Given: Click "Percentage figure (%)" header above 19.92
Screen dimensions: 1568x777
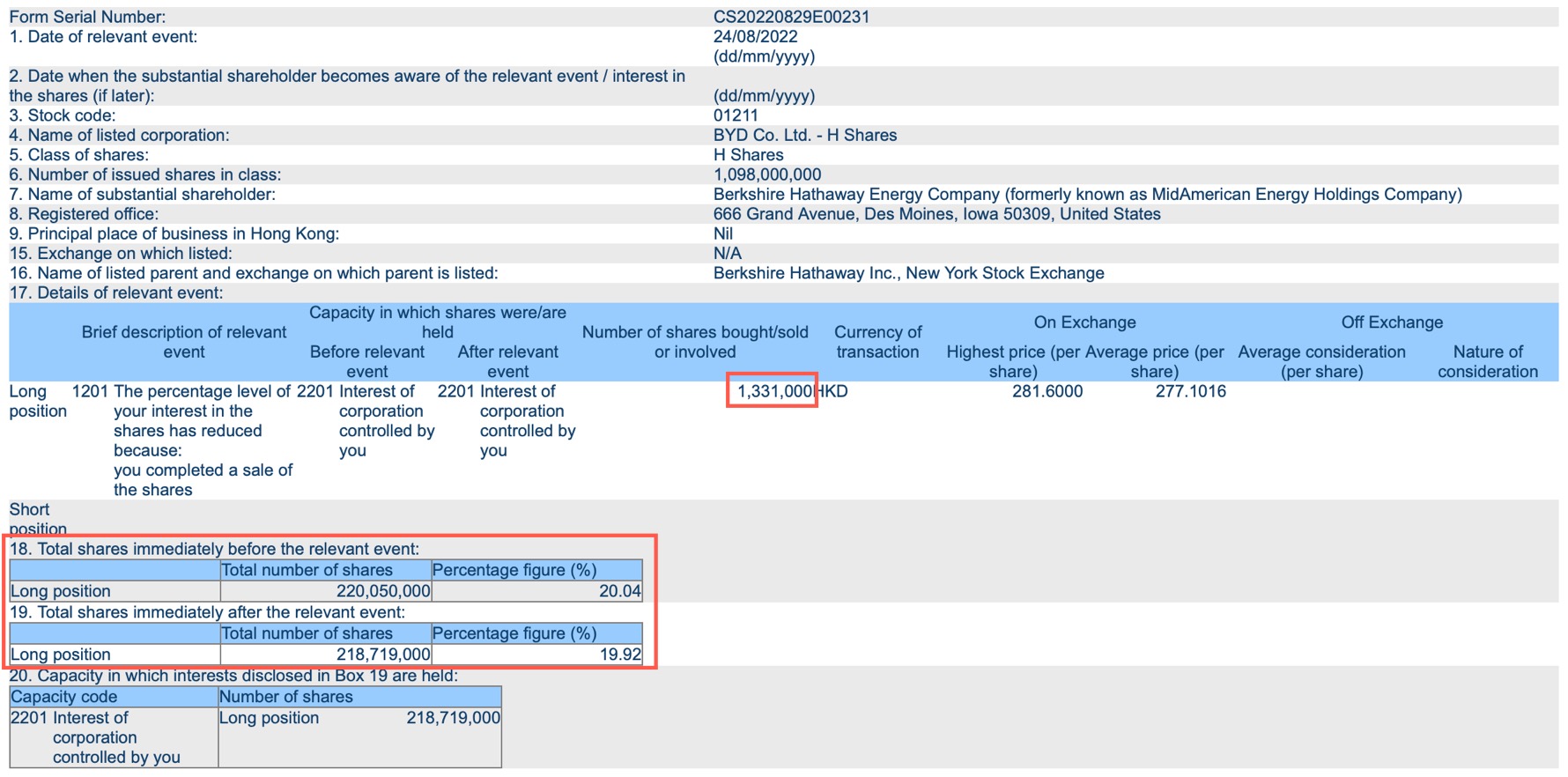Looking at the screenshot, I should coord(514,633).
